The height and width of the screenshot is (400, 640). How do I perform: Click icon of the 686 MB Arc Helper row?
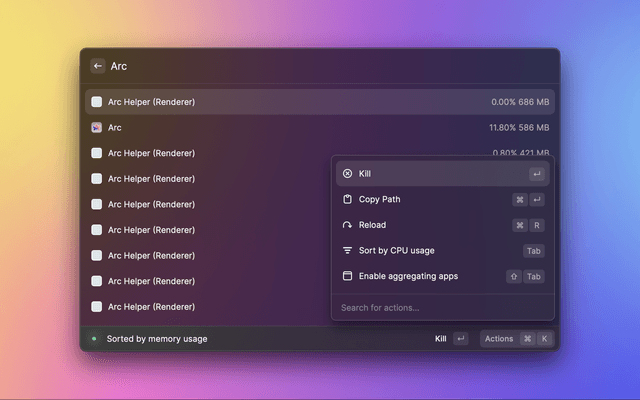point(96,102)
